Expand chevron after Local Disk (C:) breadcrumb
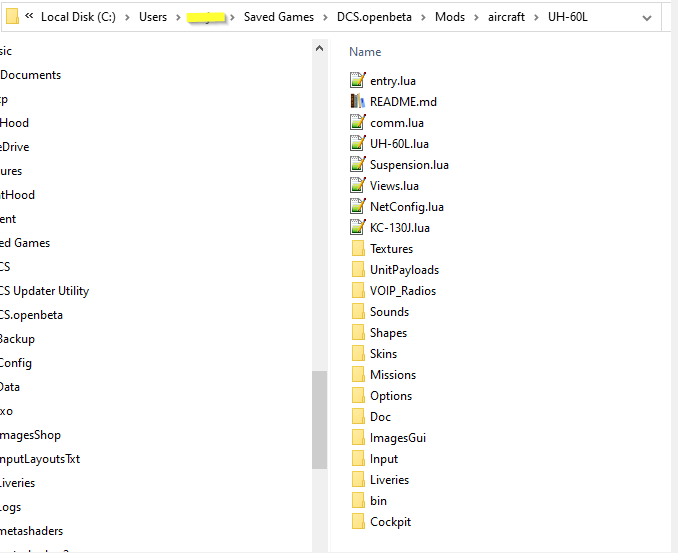This screenshot has width=678, height=553. pos(127,17)
